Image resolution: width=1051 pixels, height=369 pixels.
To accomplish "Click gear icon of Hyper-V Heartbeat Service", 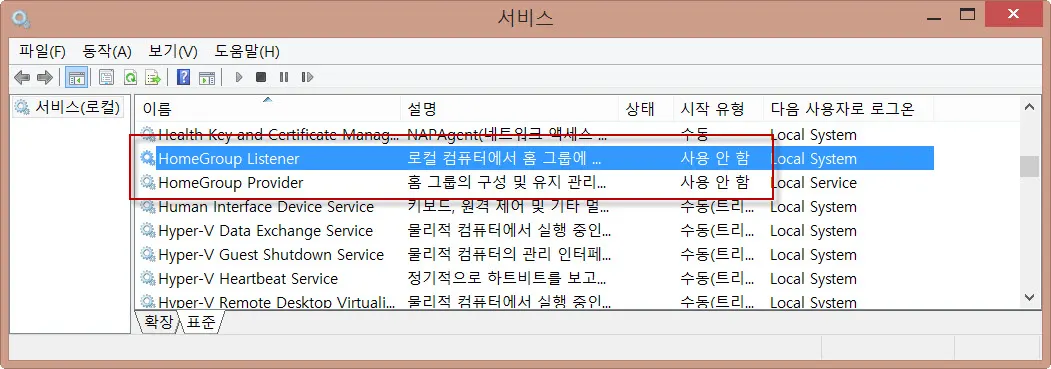I will tap(147, 279).
